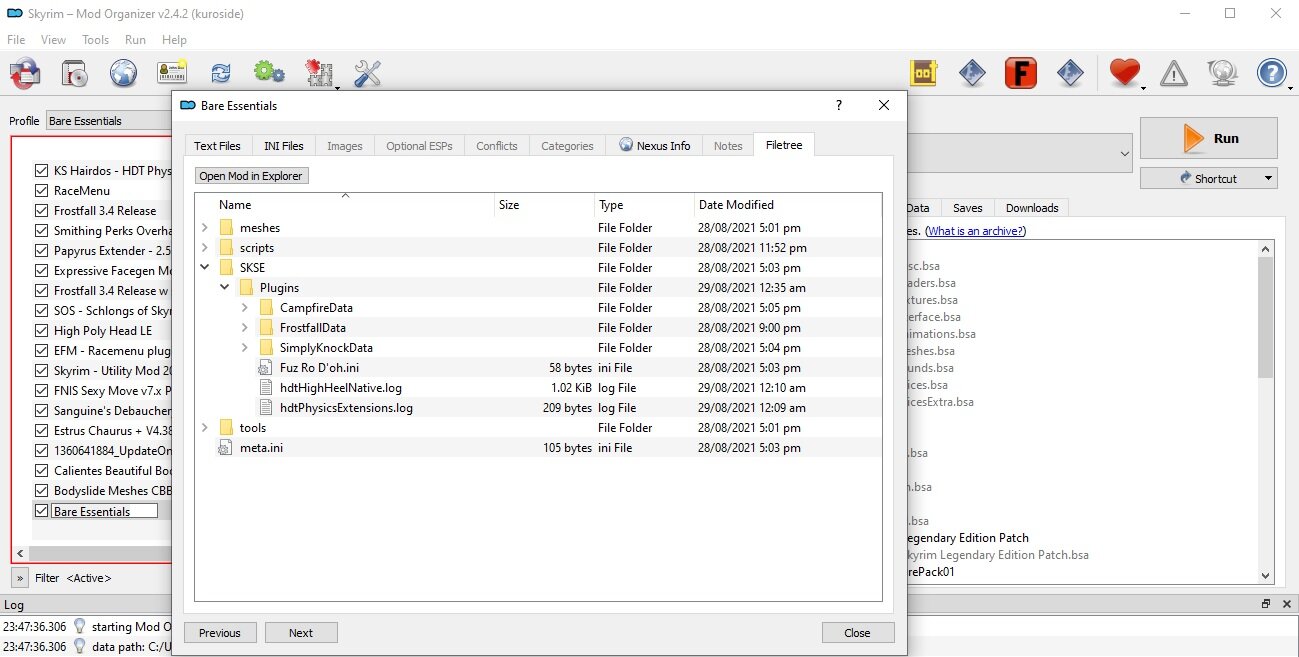This screenshot has width=1299, height=657.
Task: Expand the meshes folder tree node
Action: pyautogui.click(x=205, y=228)
